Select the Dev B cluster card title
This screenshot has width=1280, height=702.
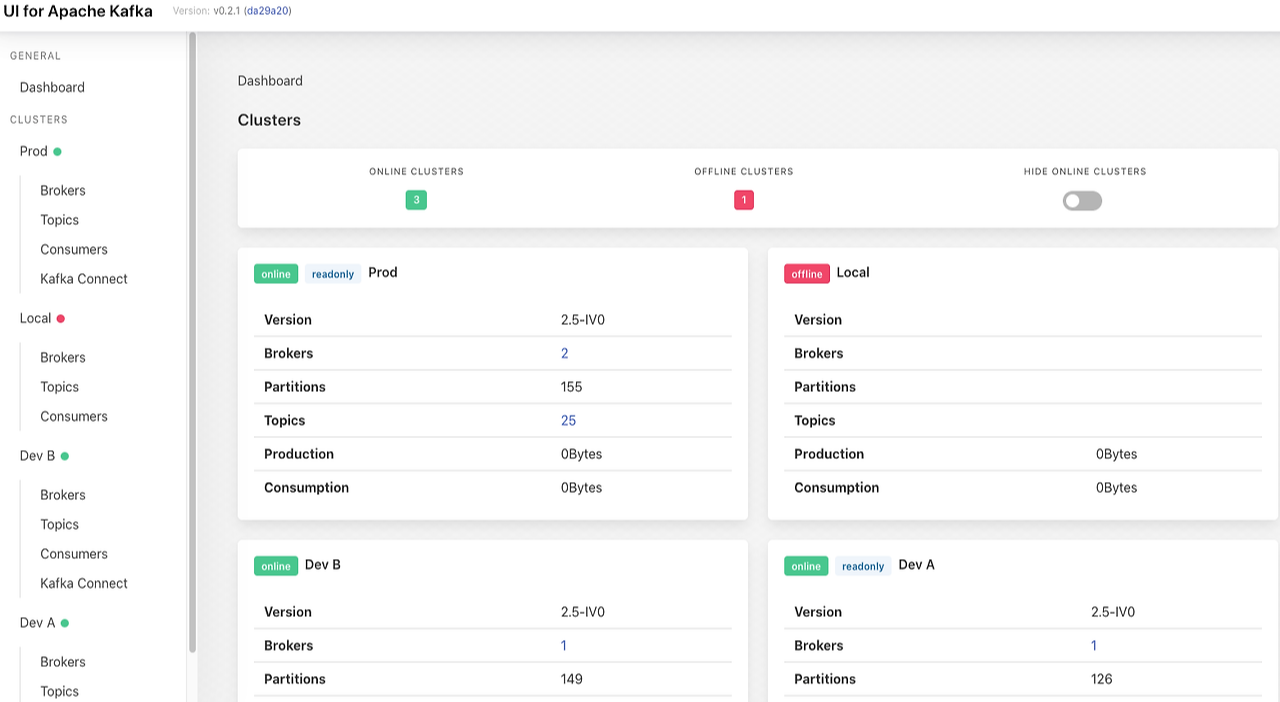[323, 564]
